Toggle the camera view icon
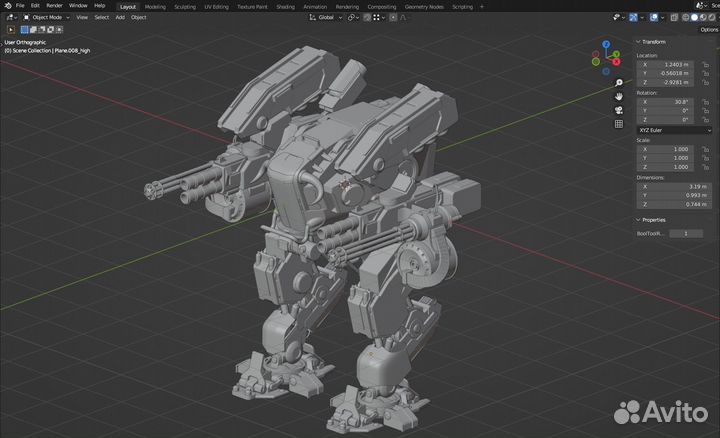Viewport: 720px width, 438px height. [619, 110]
